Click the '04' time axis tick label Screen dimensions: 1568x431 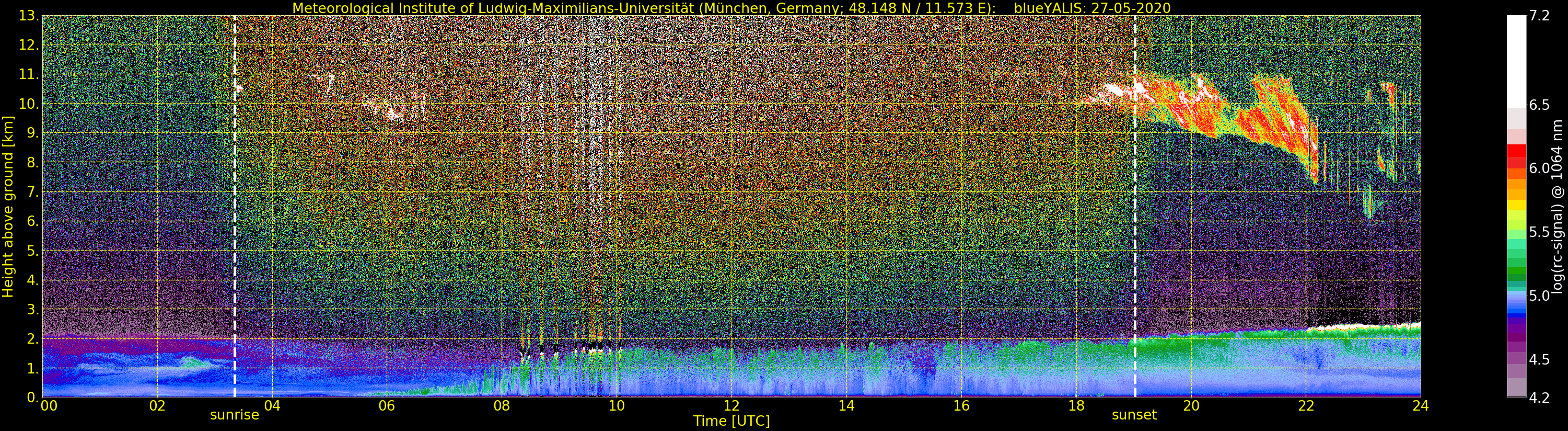272,406
